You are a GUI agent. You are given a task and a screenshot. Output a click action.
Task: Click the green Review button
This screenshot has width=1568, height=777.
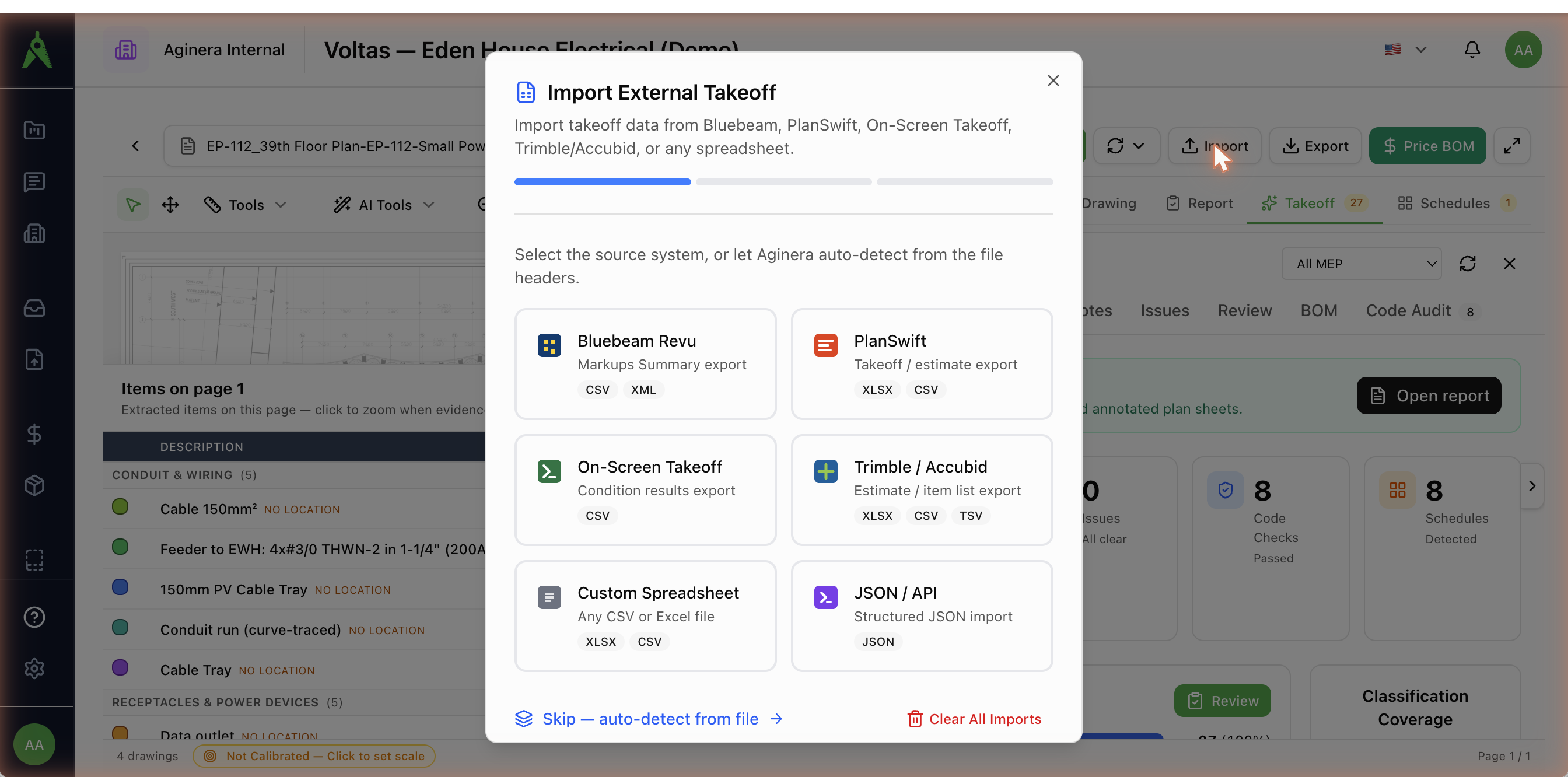click(1222, 701)
